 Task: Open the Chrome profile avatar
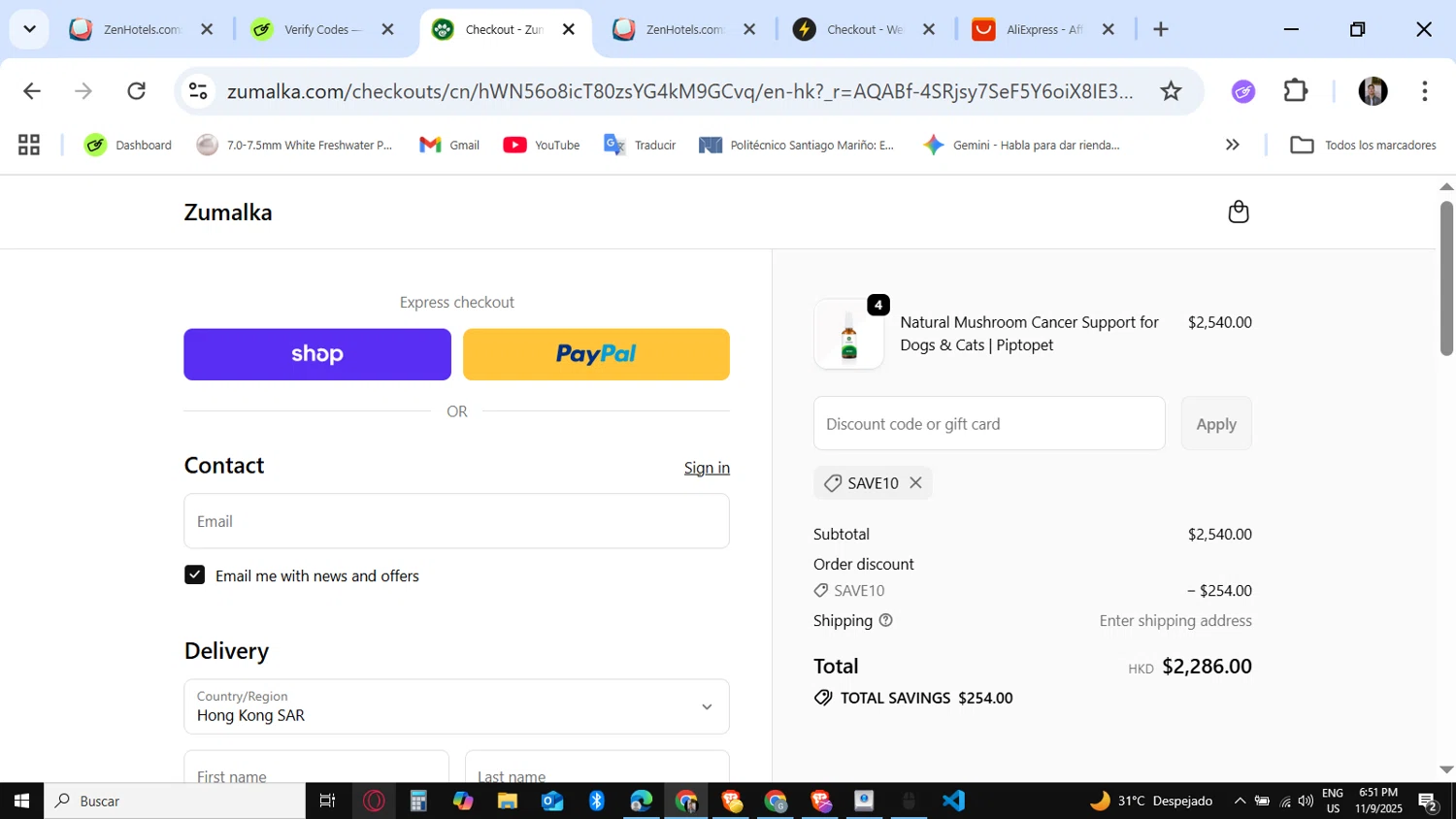1373,91
